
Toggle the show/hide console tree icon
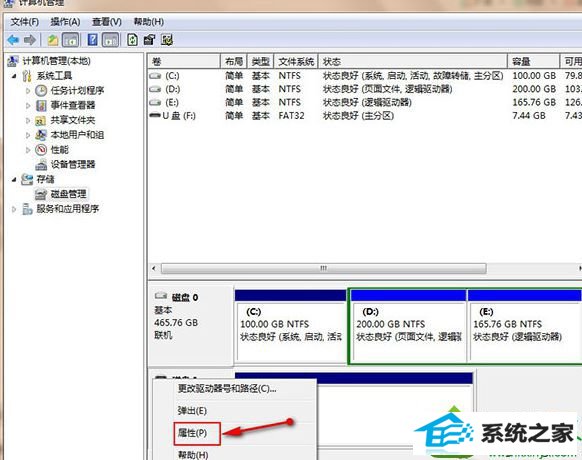click(x=71, y=40)
